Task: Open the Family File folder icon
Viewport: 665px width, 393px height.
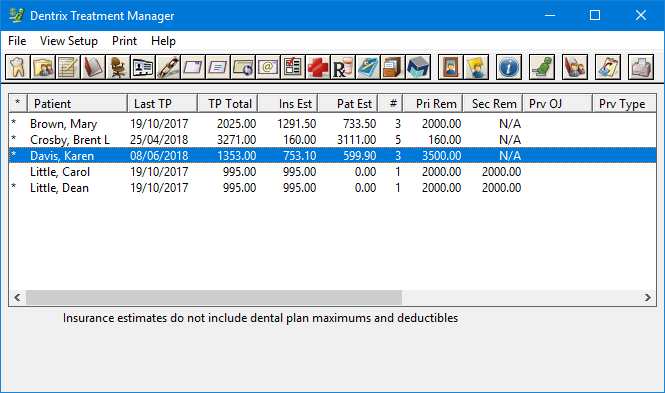Action: point(42,67)
